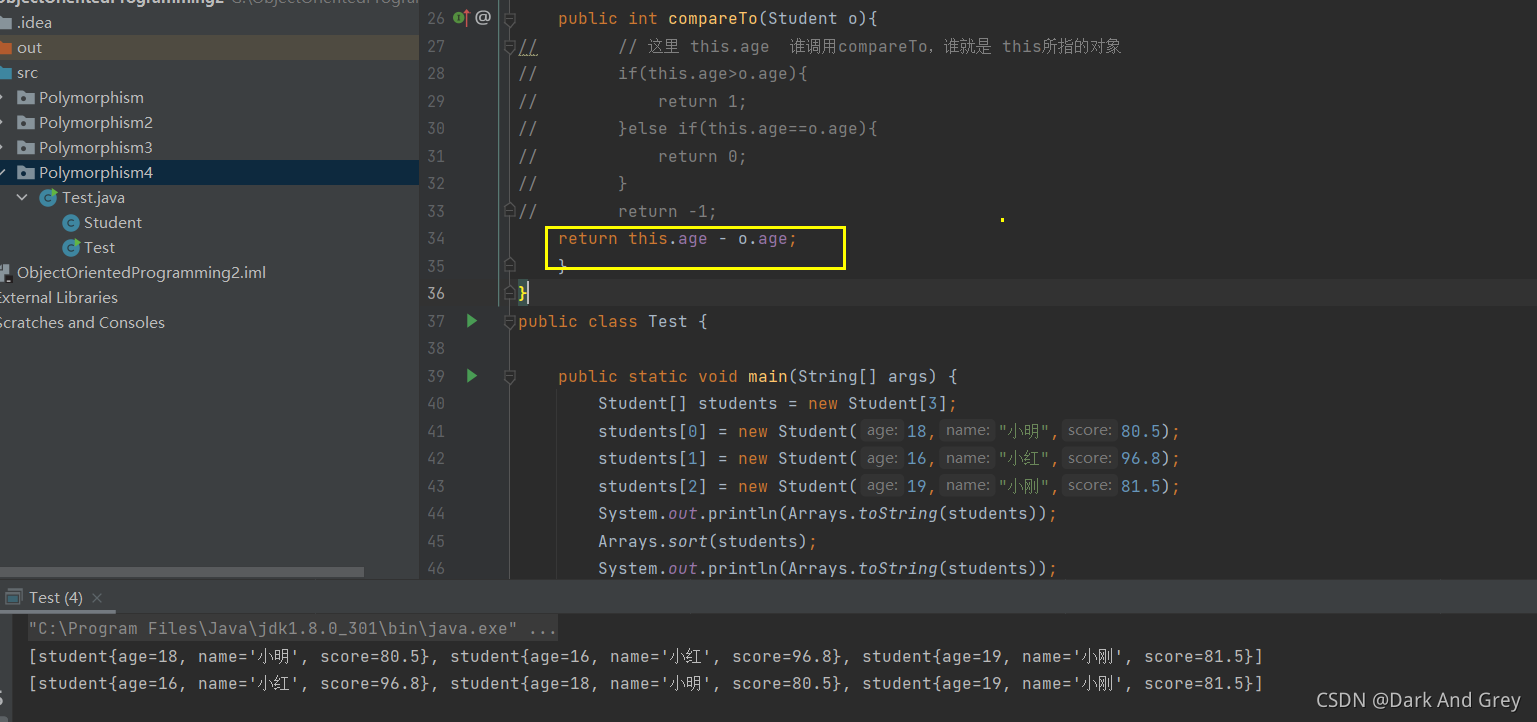
Task: Click commented 'if(this.age>o.age){' line
Action: coord(712,73)
